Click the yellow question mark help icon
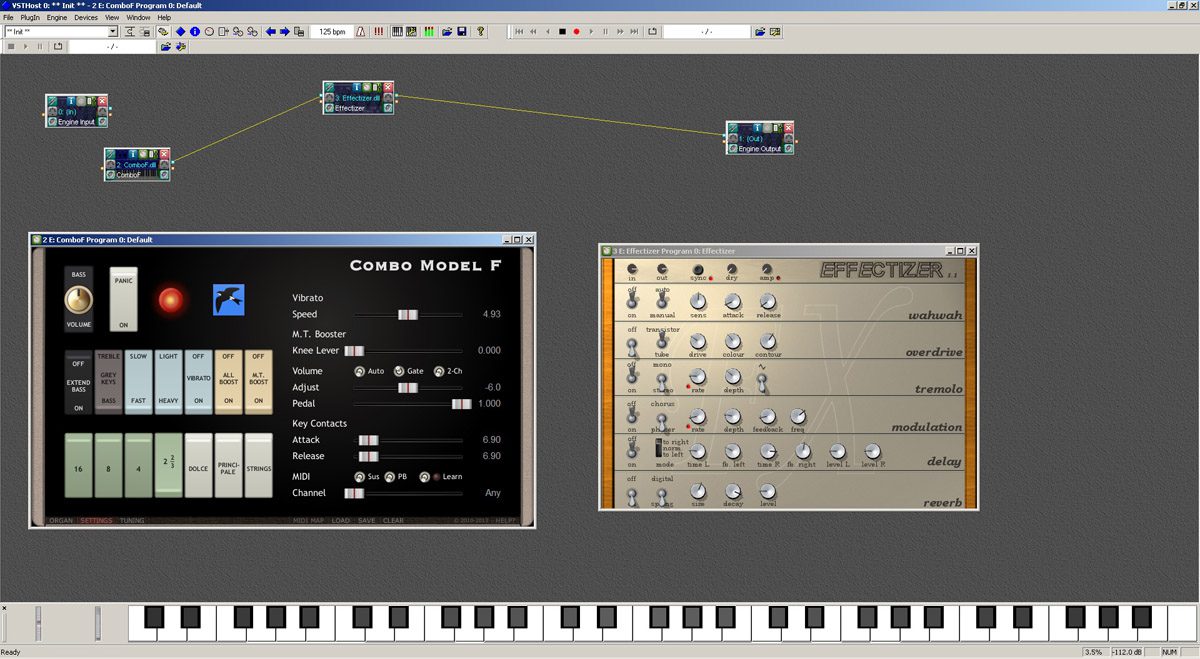1200x659 pixels. point(480,32)
